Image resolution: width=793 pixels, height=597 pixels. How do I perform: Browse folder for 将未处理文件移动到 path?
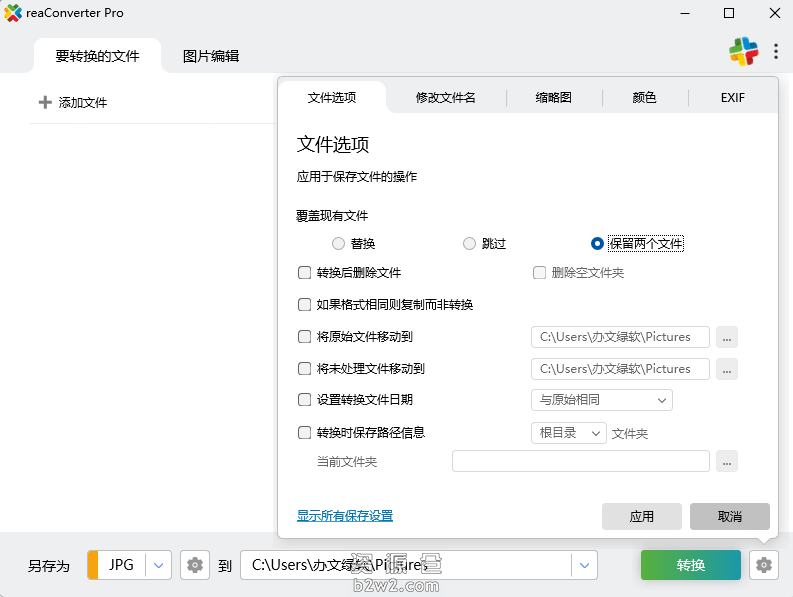tap(727, 369)
